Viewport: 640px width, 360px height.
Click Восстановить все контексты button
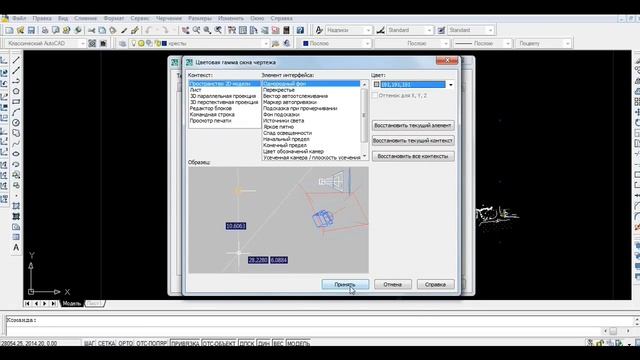tap(413, 156)
